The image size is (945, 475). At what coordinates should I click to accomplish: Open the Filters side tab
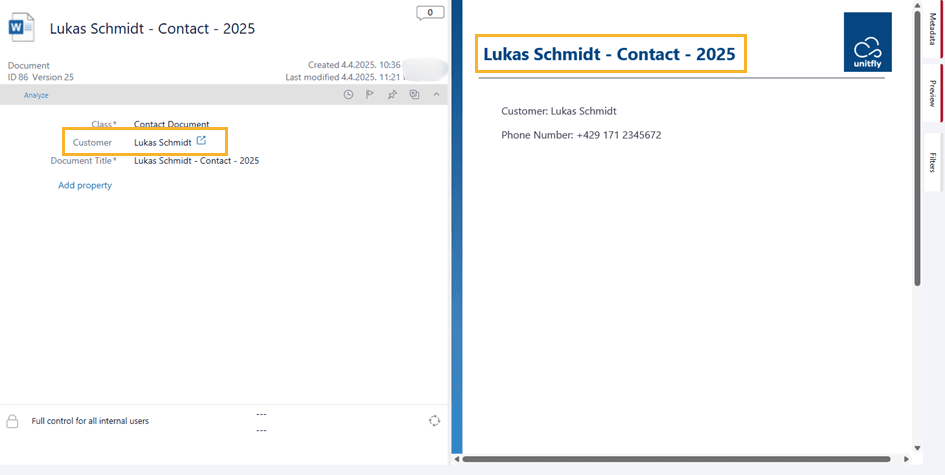point(932,162)
